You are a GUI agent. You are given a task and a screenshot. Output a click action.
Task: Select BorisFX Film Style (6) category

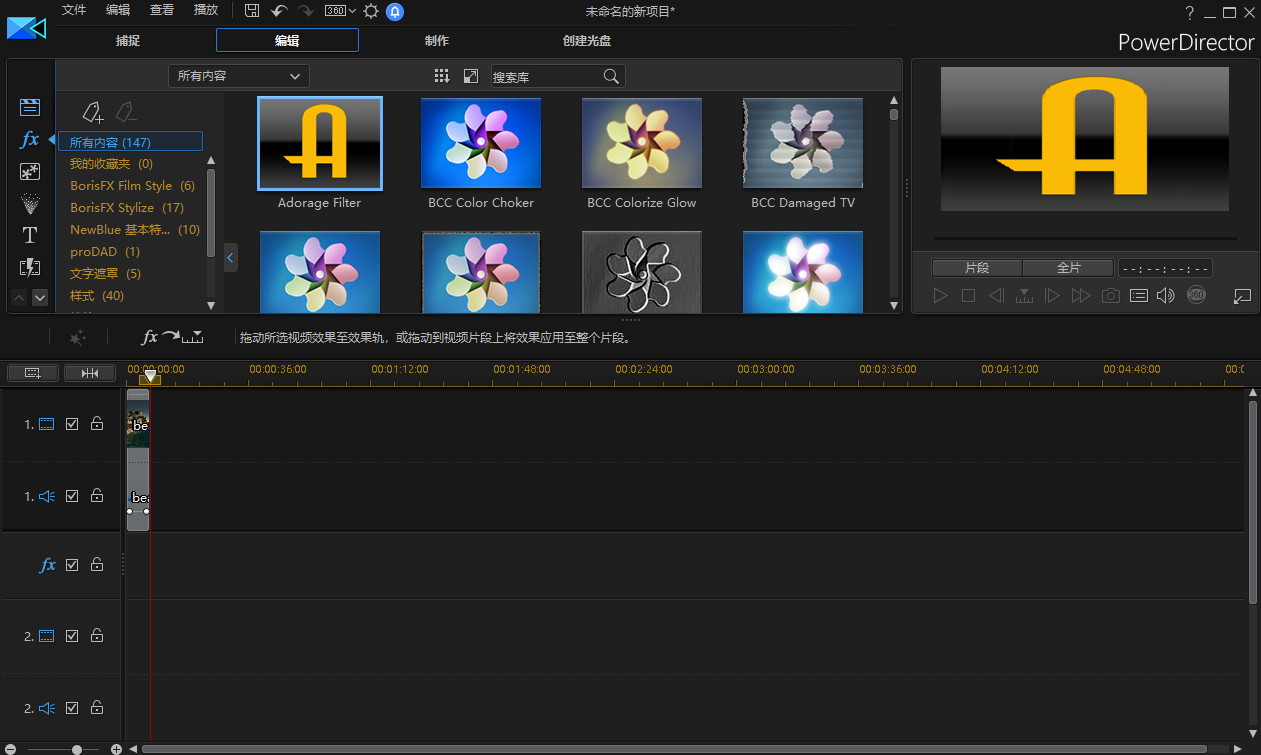coord(132,186)
